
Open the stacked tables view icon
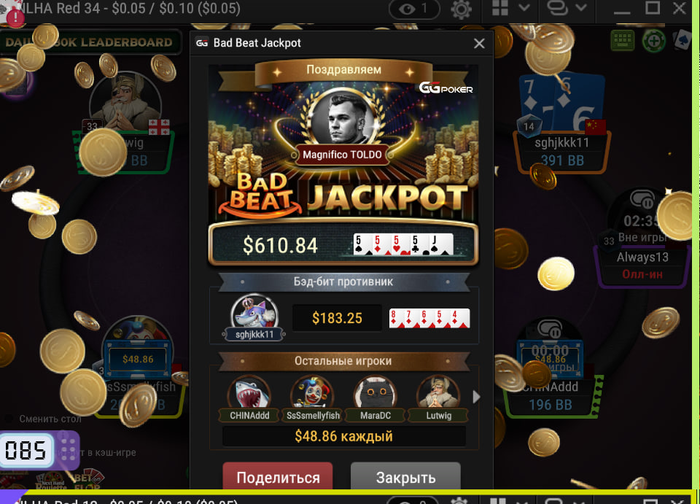click(558, 8)
